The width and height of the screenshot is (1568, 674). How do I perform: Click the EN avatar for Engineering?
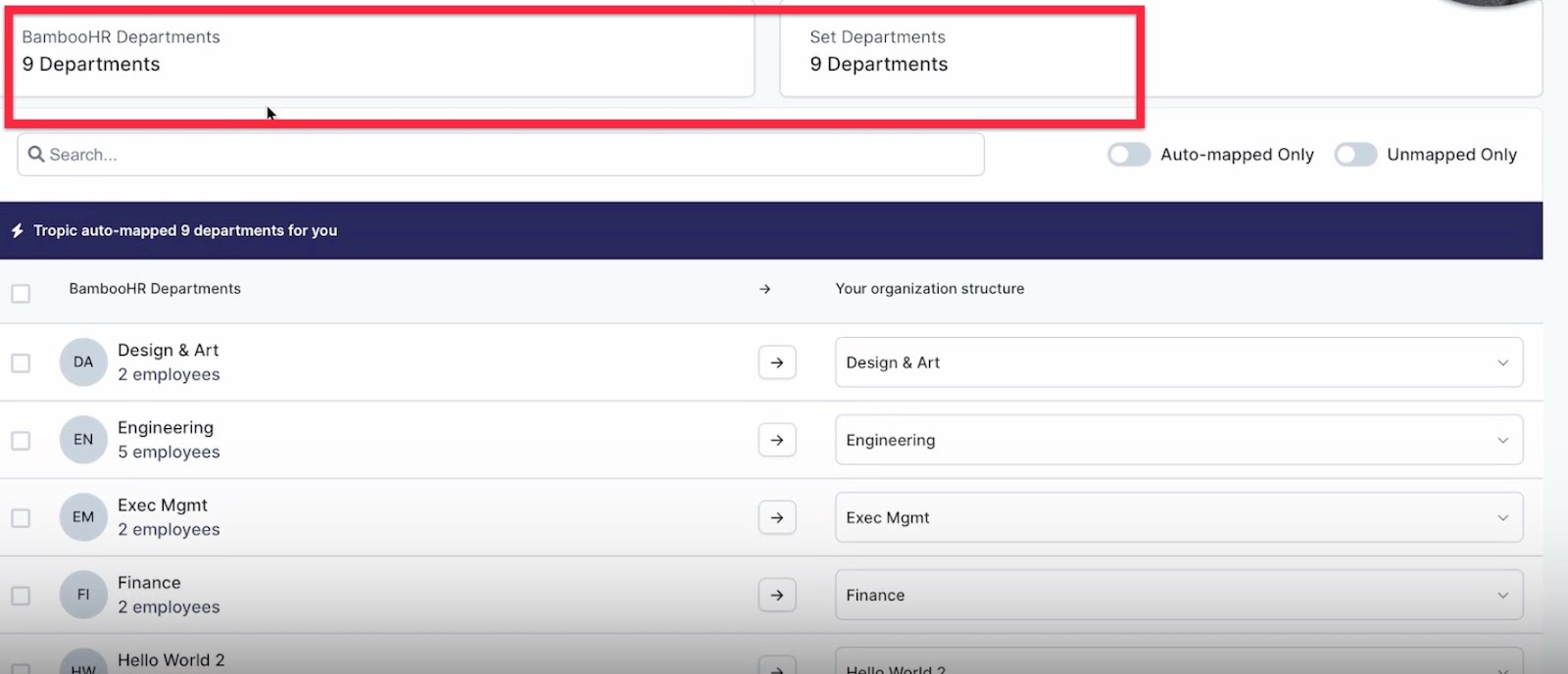tap(83, 440)
